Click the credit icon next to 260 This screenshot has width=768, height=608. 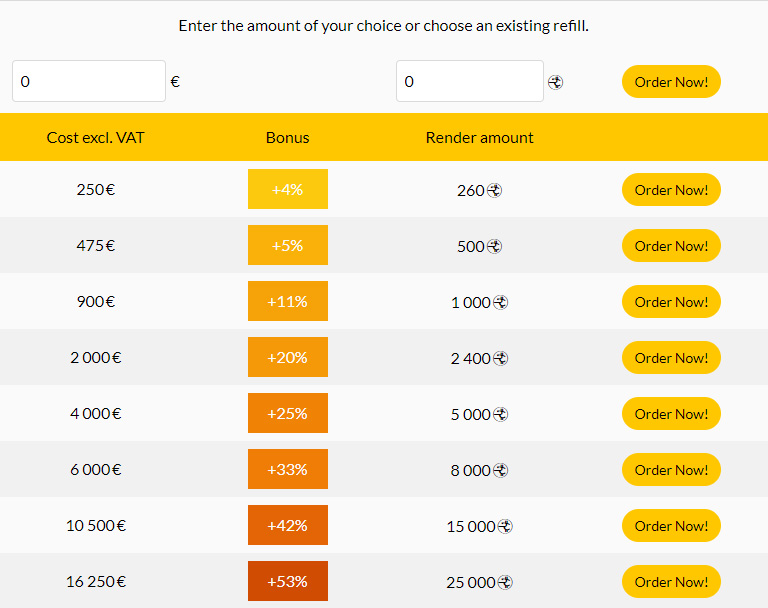pos(494,190)
